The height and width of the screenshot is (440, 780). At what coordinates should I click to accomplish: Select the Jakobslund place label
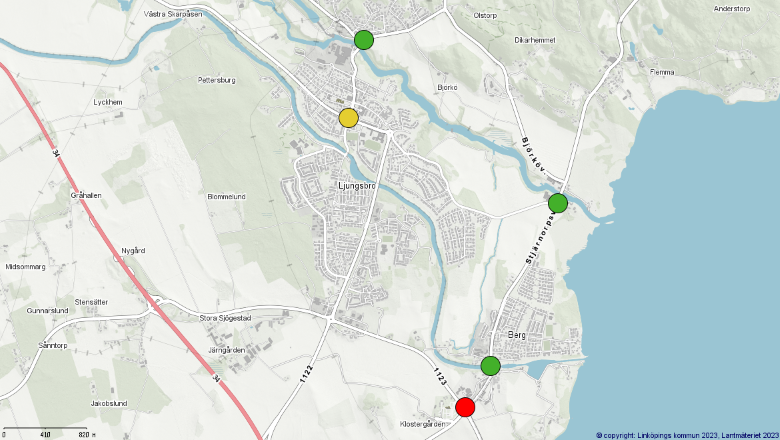point(108,403)
